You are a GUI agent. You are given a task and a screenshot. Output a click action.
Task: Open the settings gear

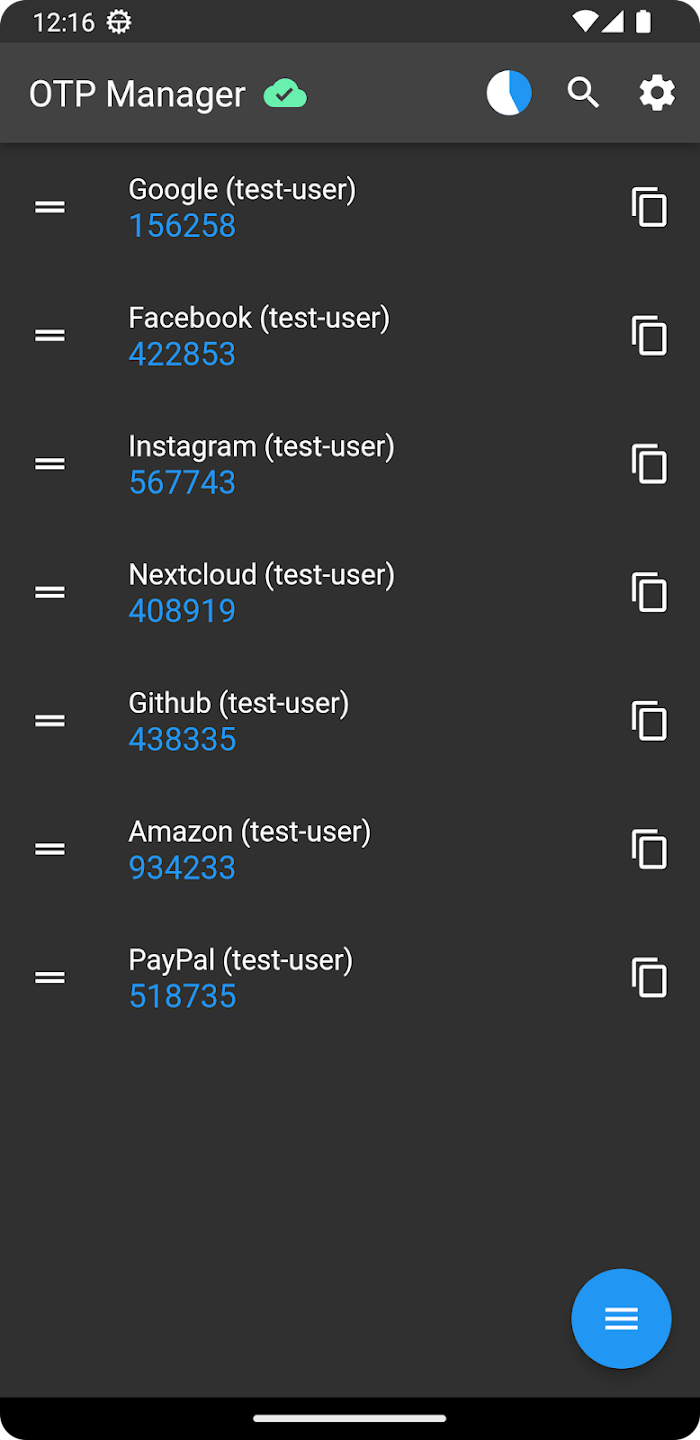click(x=656, y=92)
